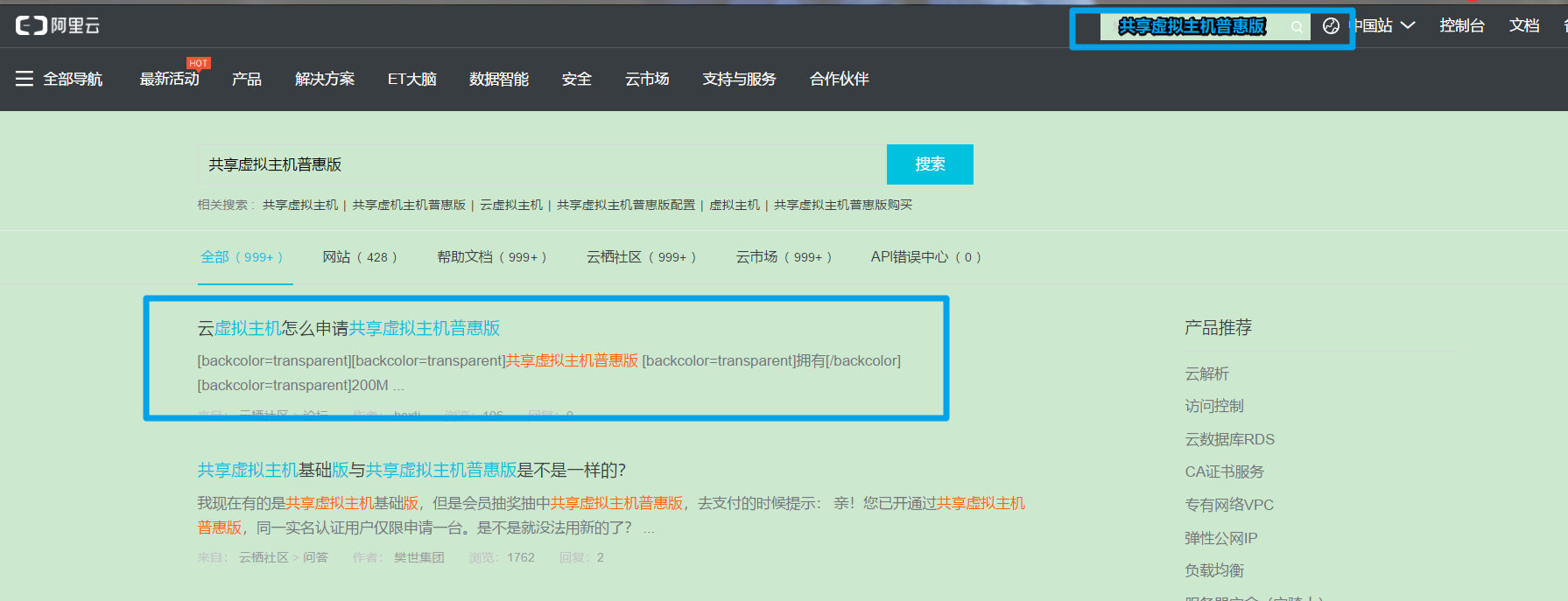The width and height of the screenshot is (1568, 601).
Task: Click the magnifier icon in top search box
Action: (1297, 27)
